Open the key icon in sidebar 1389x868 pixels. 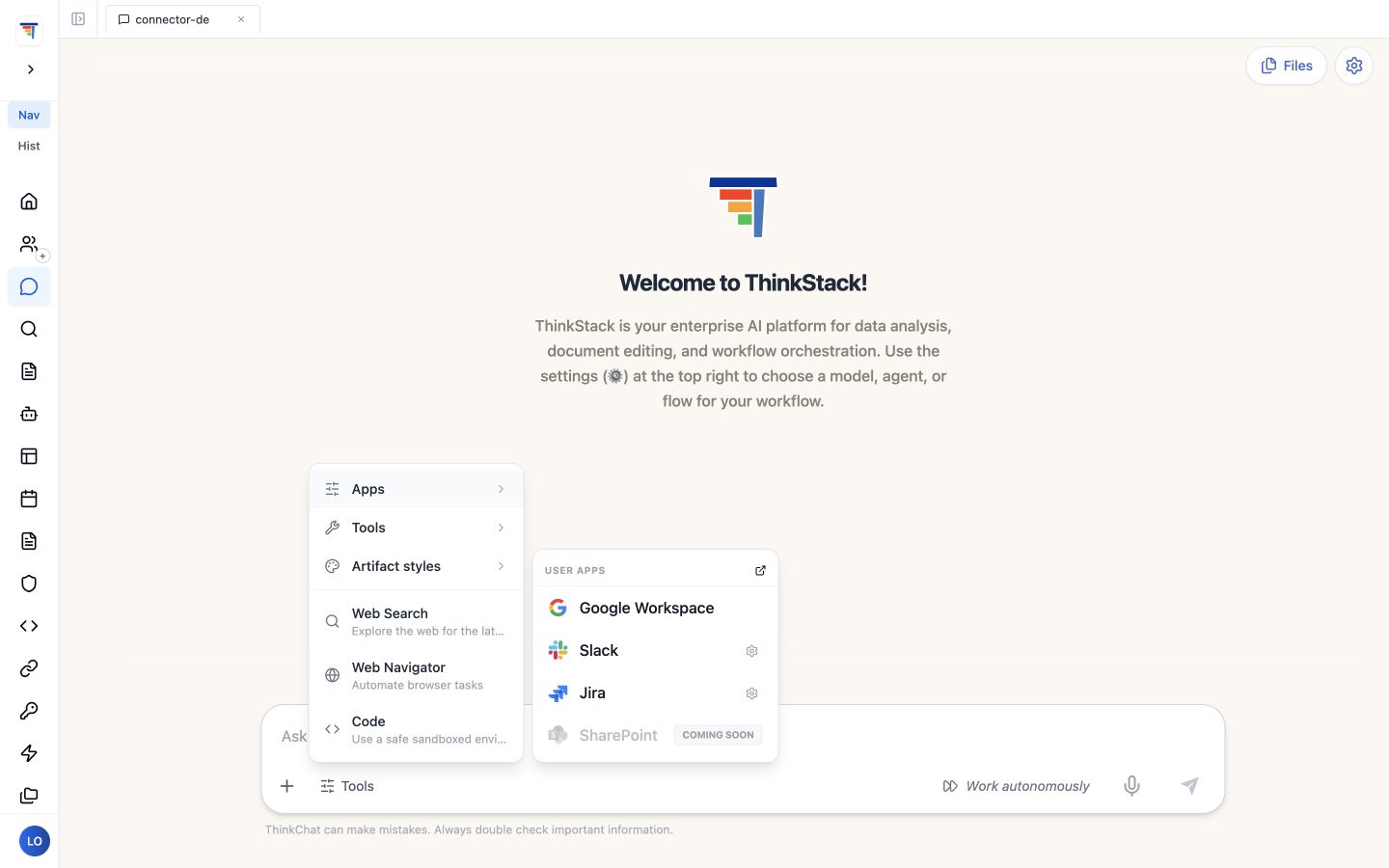[x=29, y=711]
